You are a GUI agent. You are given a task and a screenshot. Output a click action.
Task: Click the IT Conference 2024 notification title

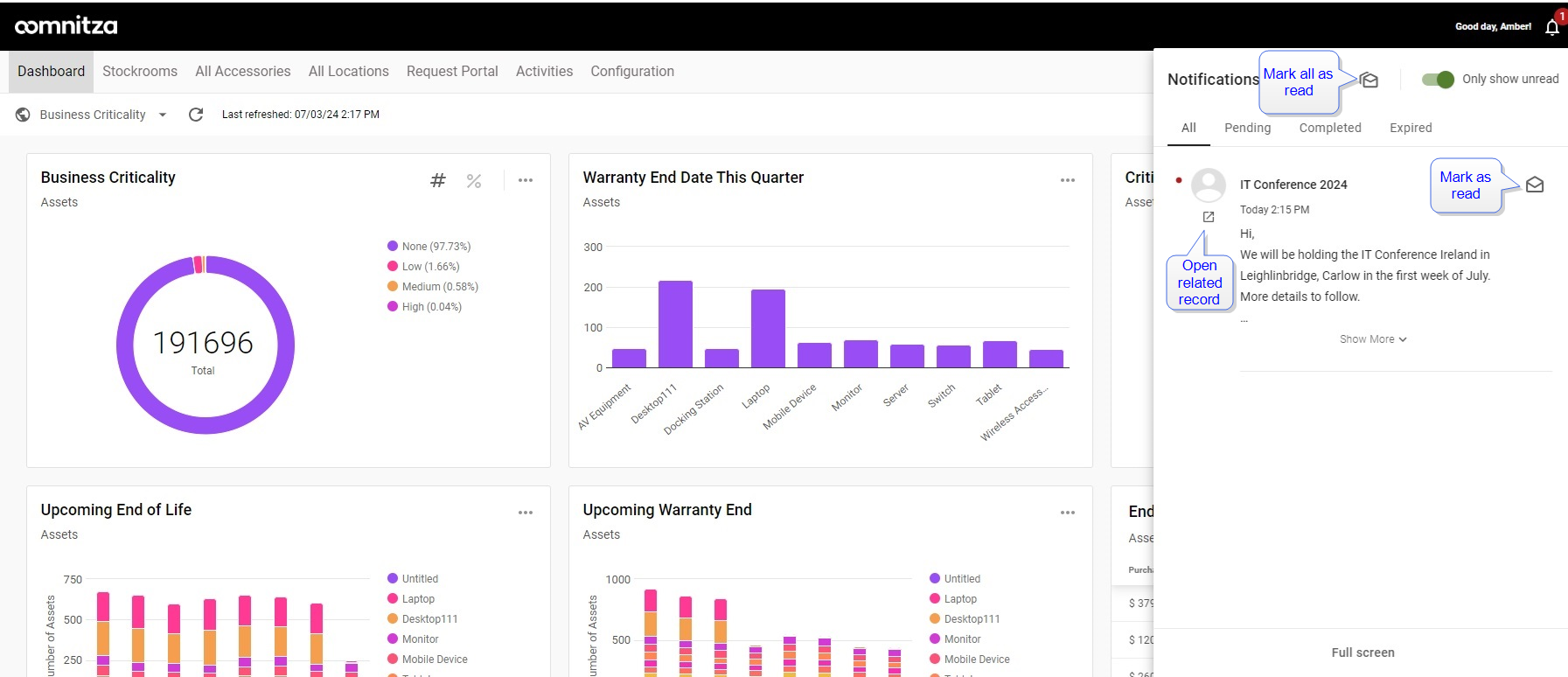[1293, 185]
